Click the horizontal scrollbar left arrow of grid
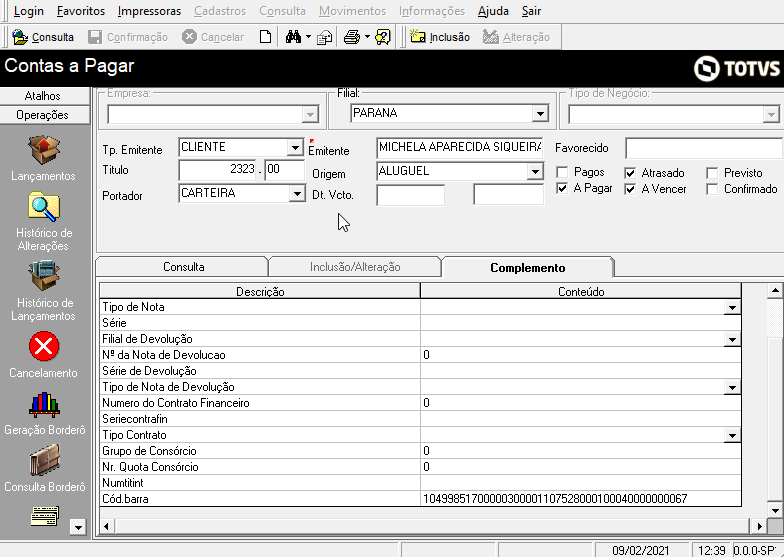This screenshot has height=557, width=784. [106, 526]
